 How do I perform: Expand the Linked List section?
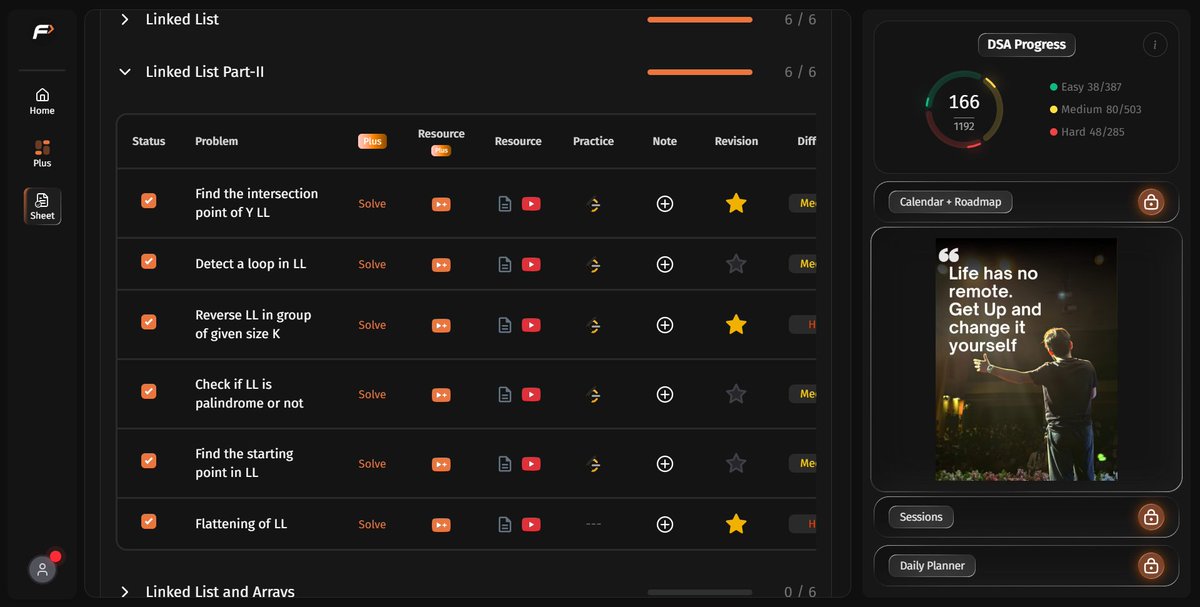125,19
